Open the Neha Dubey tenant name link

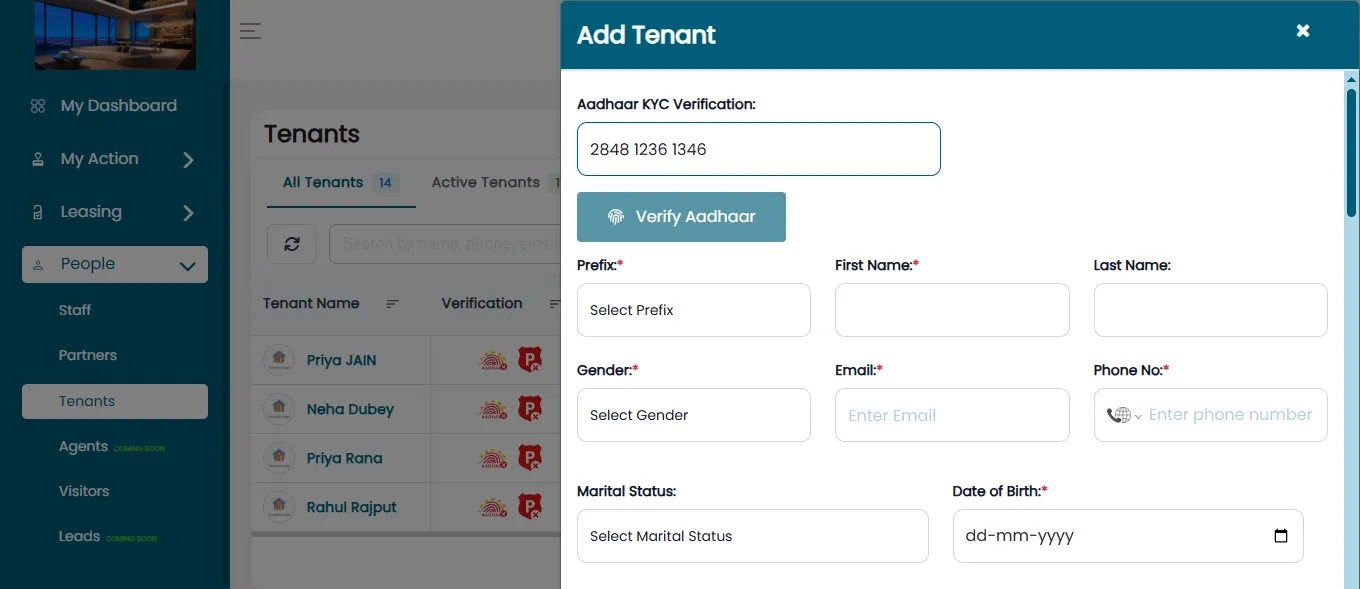pyautogui.click(x=350, y=409)
